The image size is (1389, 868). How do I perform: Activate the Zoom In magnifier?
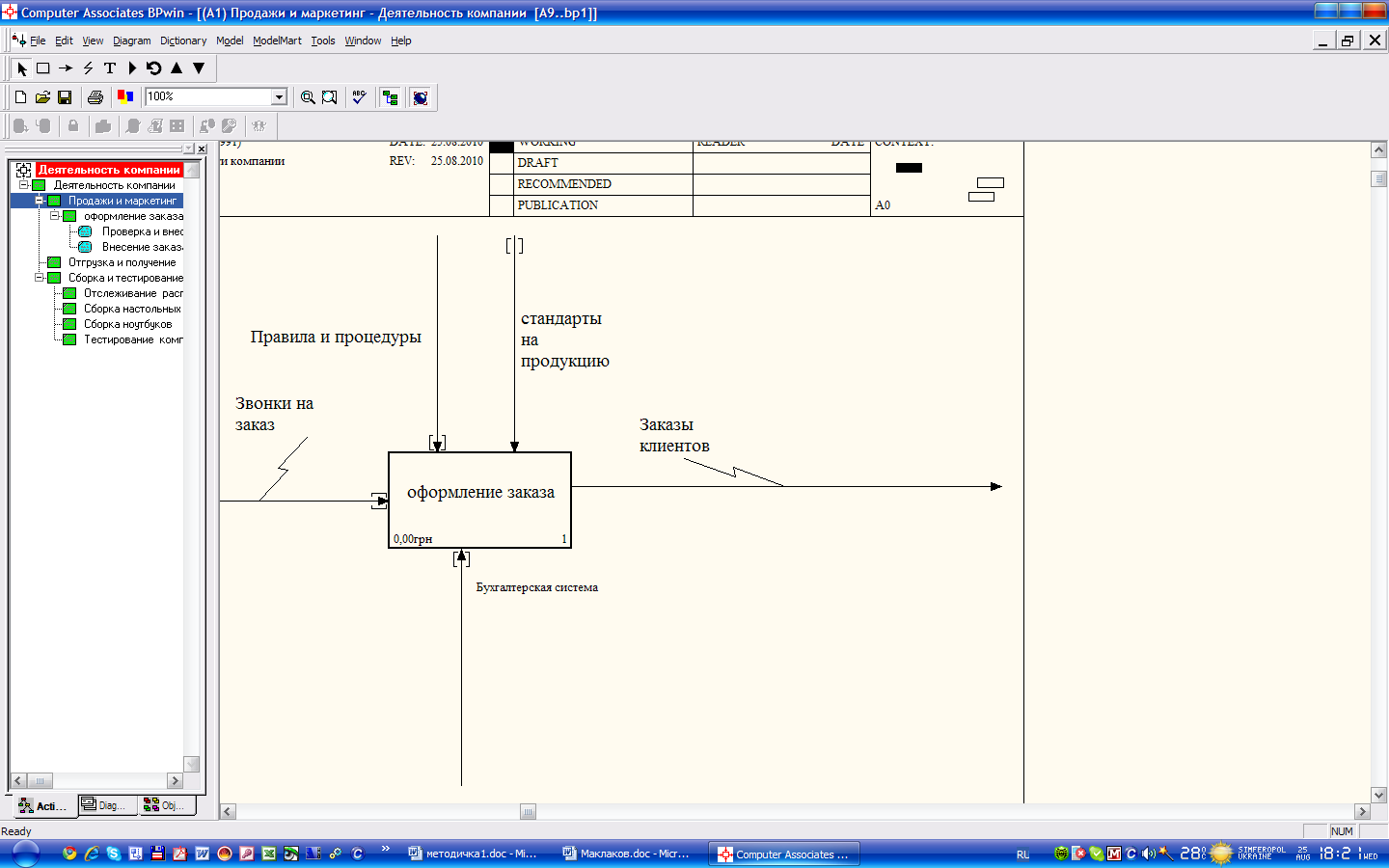point(308,97)
